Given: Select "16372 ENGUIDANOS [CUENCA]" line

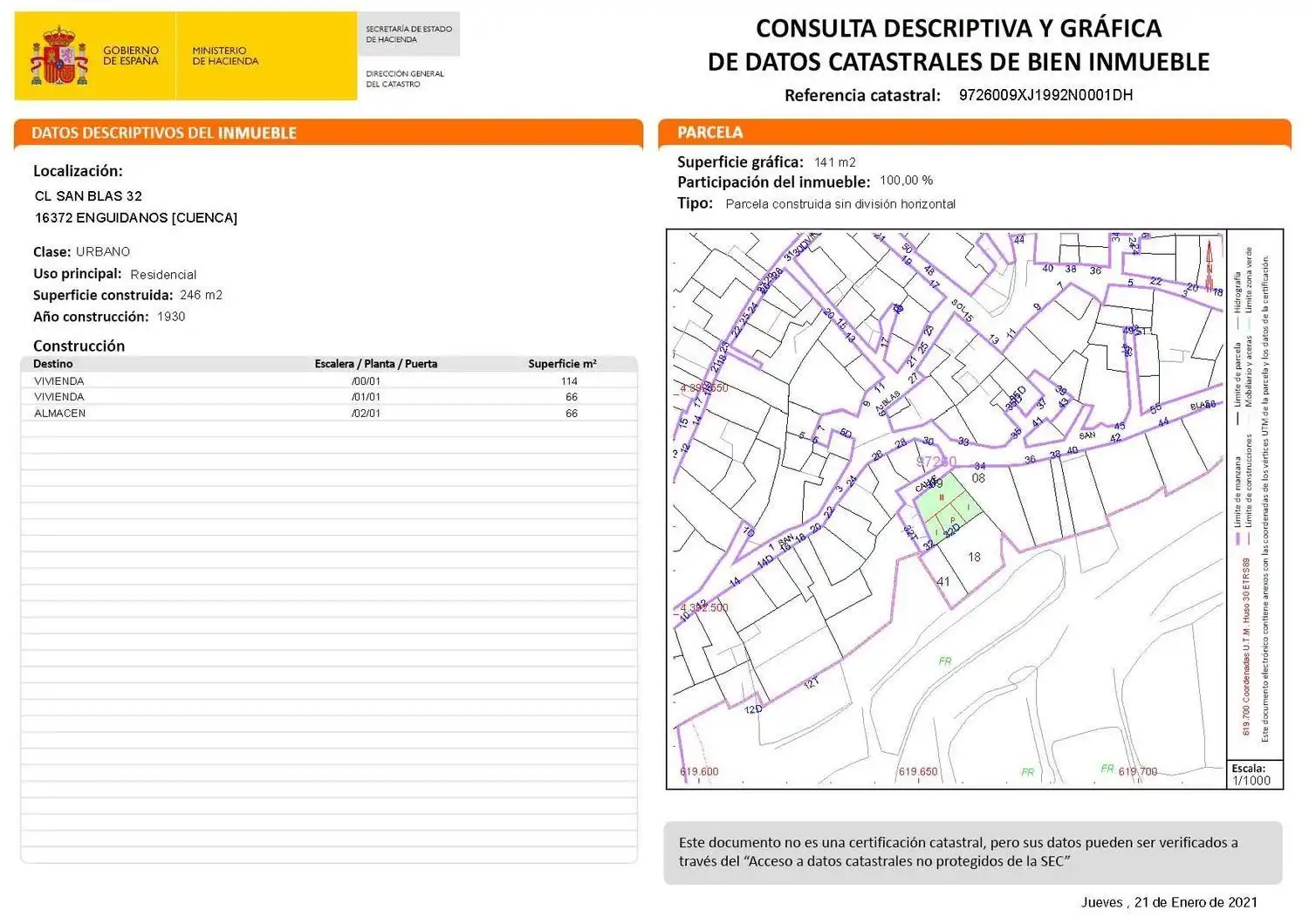Looking at the screenshot, I should coord(136,218).
